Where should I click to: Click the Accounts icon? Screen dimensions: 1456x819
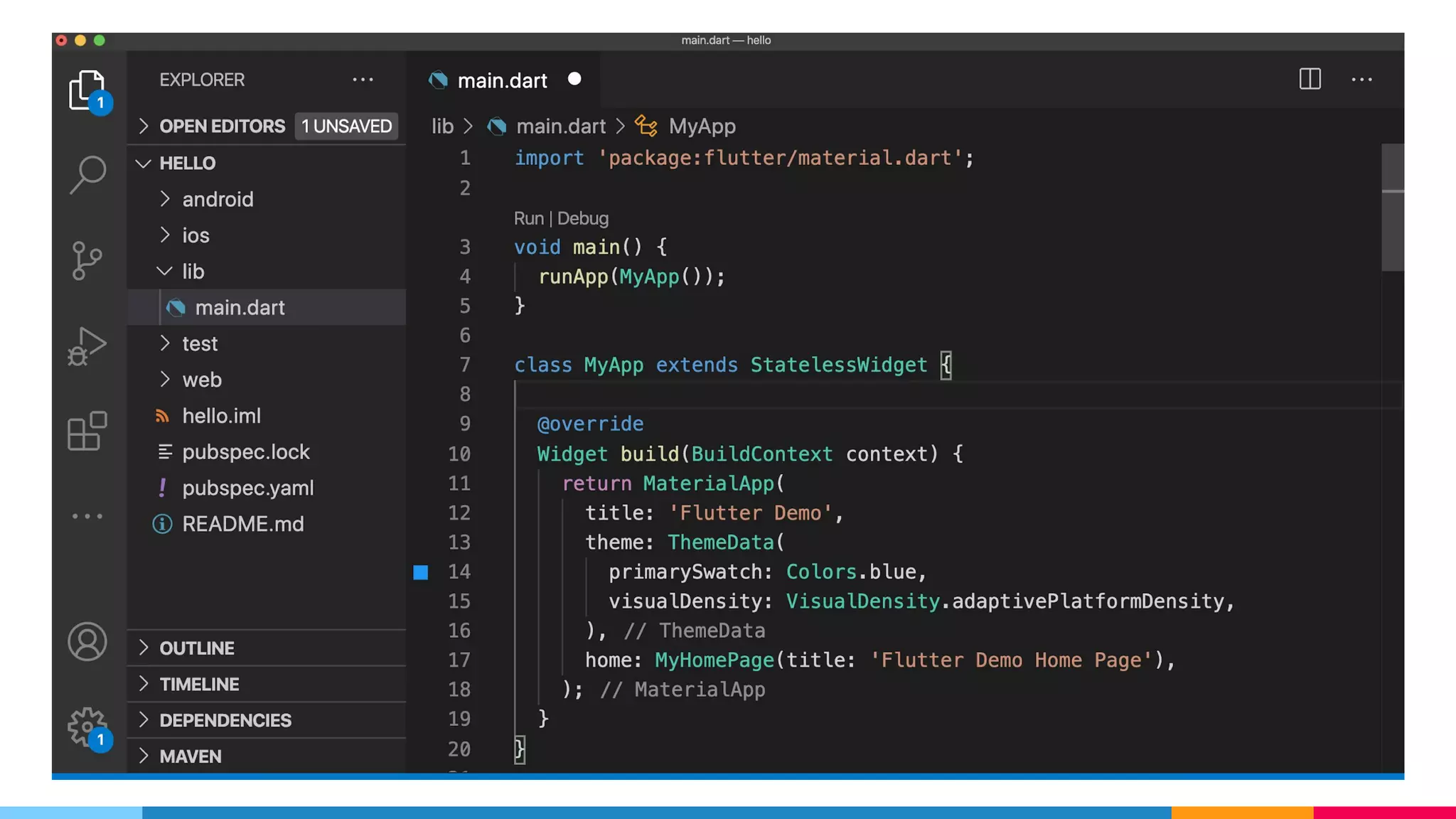click(x=88, y=641)
